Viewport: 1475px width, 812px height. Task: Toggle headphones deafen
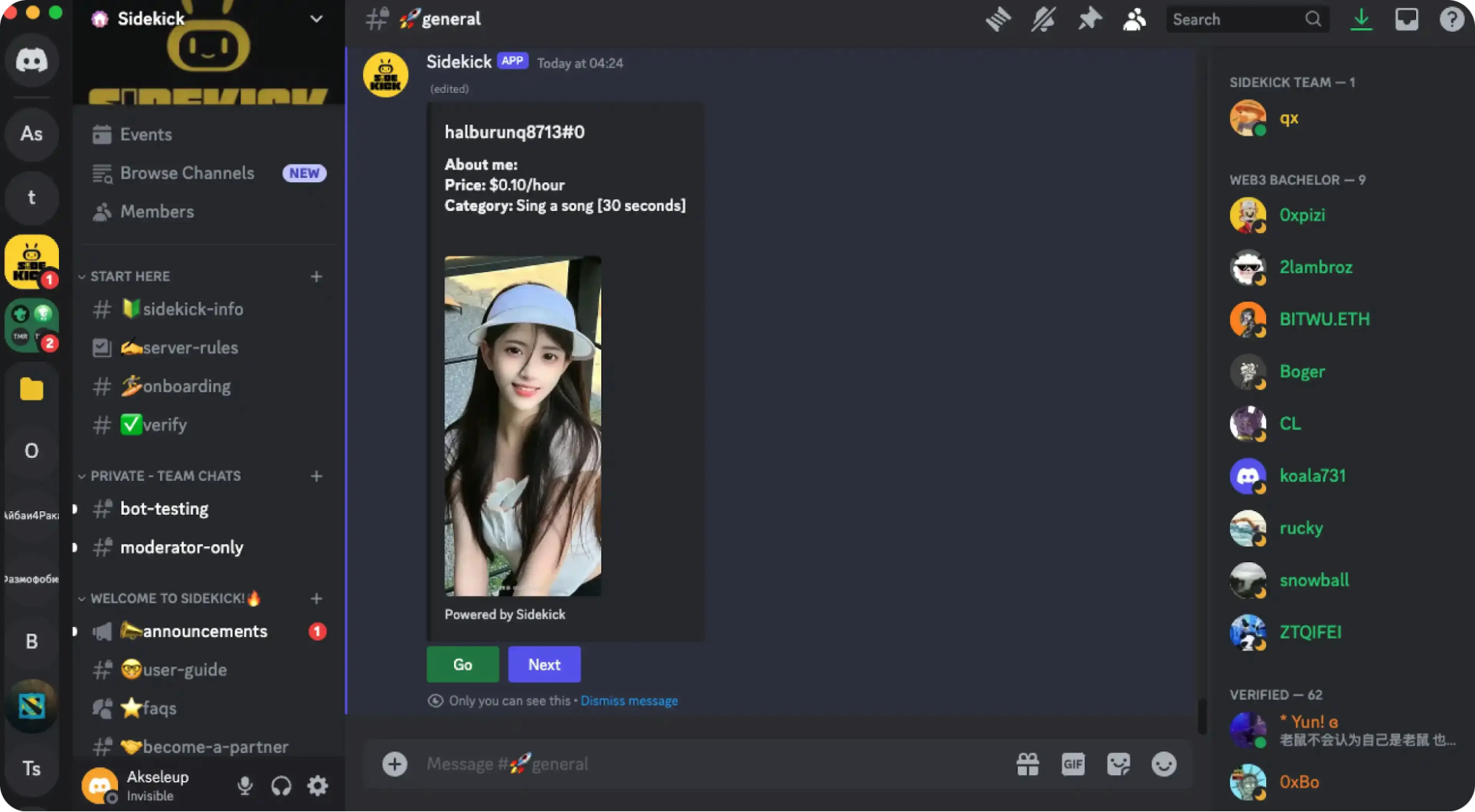(x=281, y=786)
